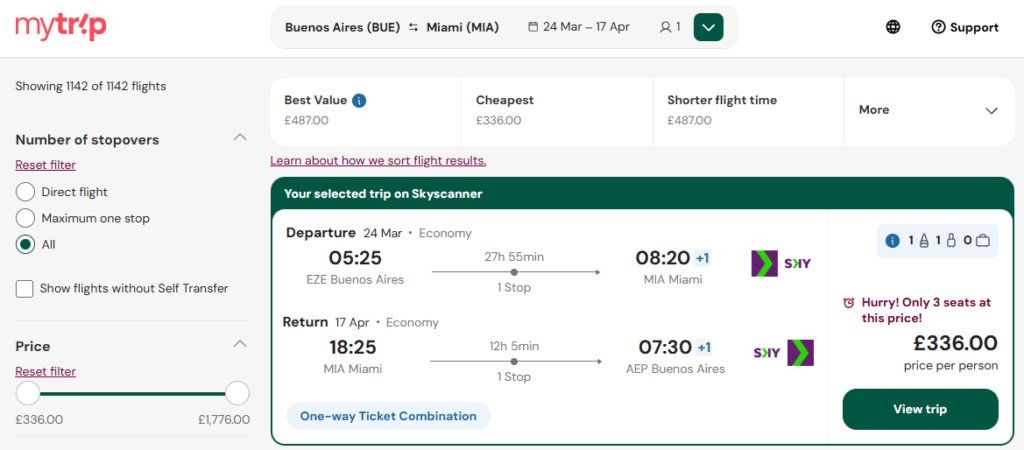Select Maximum one stop option

pyautogui.click(x=26, y=218)
